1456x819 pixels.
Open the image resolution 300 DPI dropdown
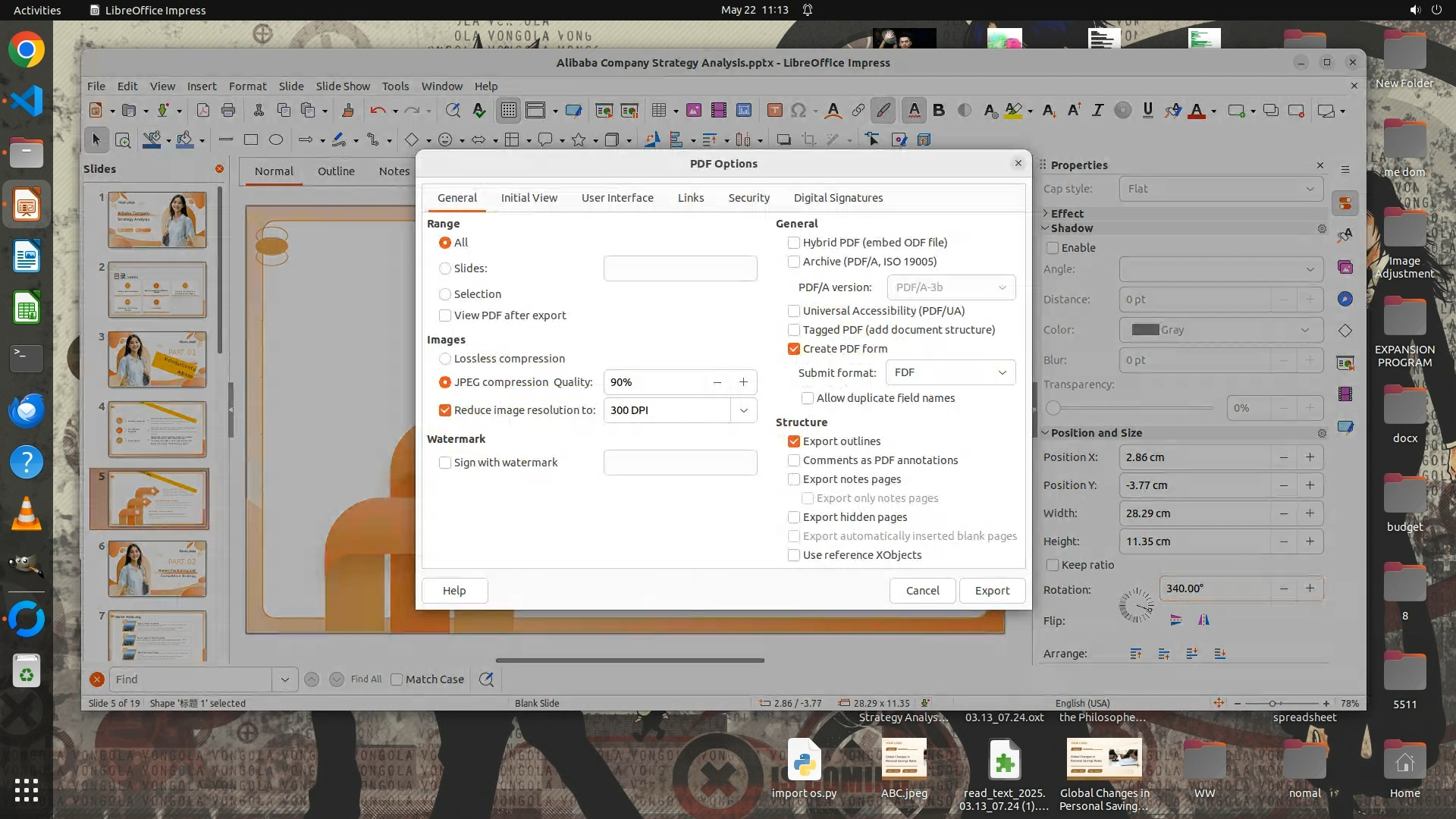743,410
